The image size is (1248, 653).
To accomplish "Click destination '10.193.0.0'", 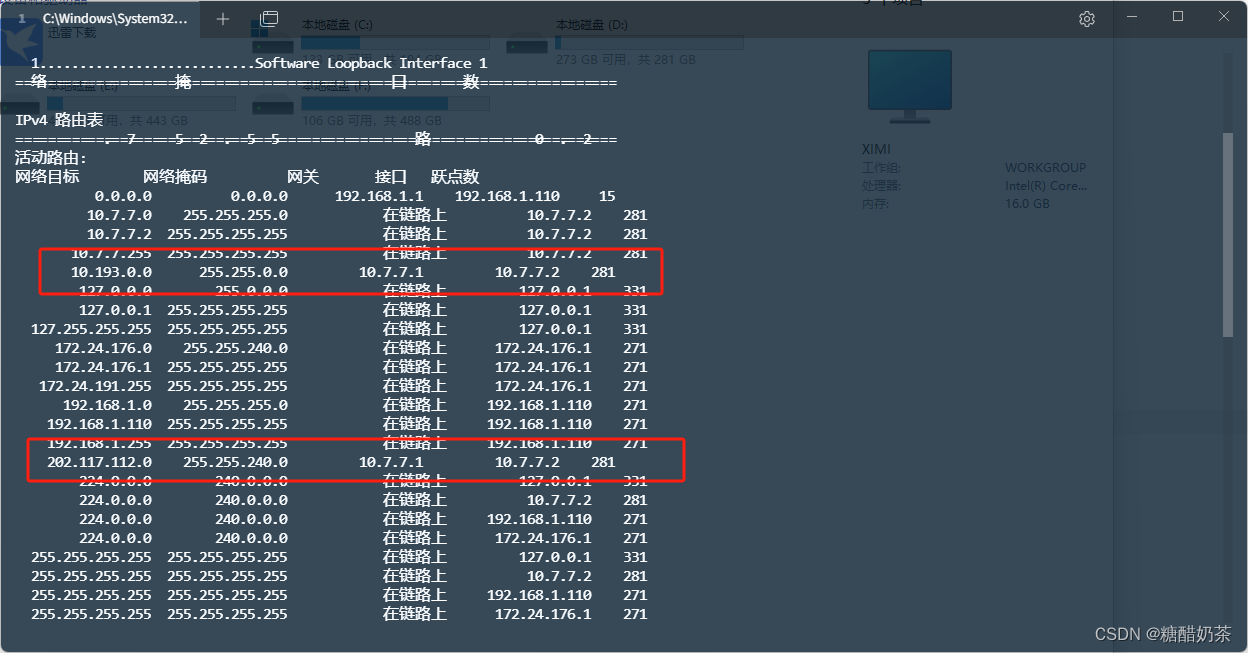I will tap(111, 272).
